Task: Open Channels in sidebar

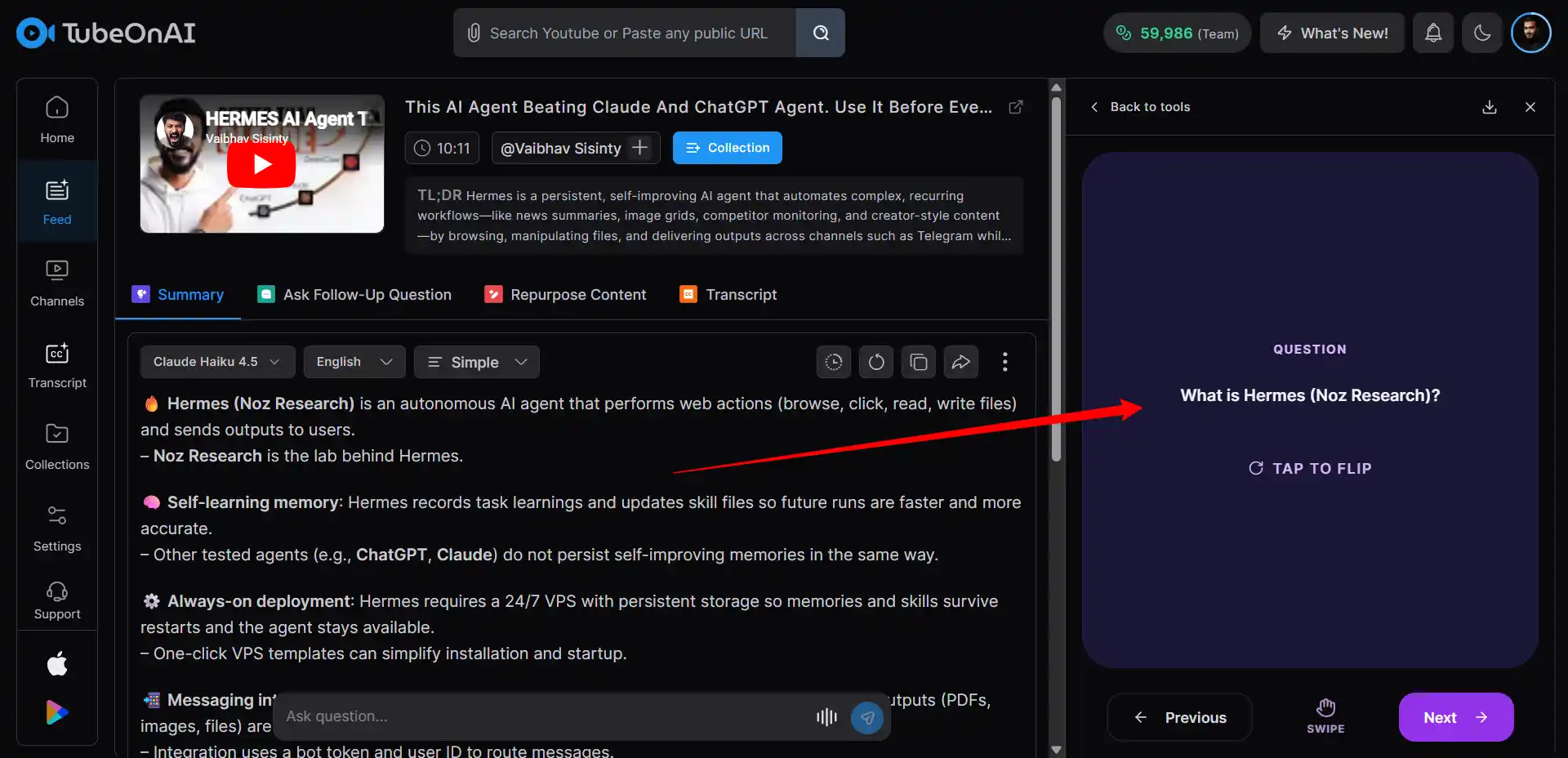Action: (57, 283)
